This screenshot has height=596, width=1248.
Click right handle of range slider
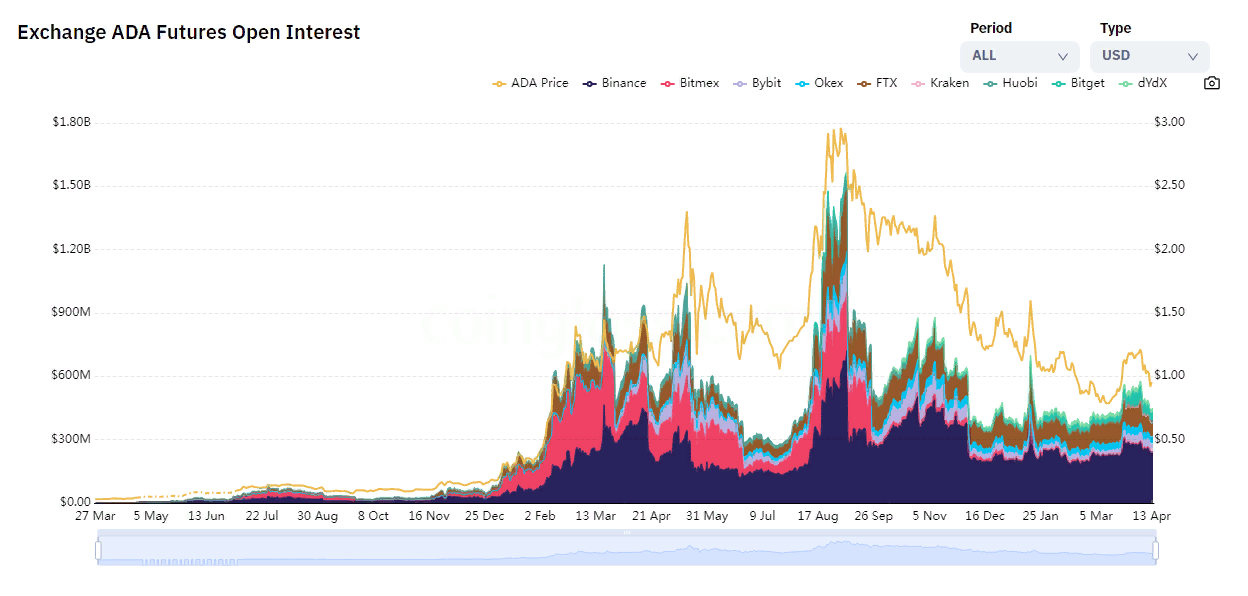(x=1155, y=550)
